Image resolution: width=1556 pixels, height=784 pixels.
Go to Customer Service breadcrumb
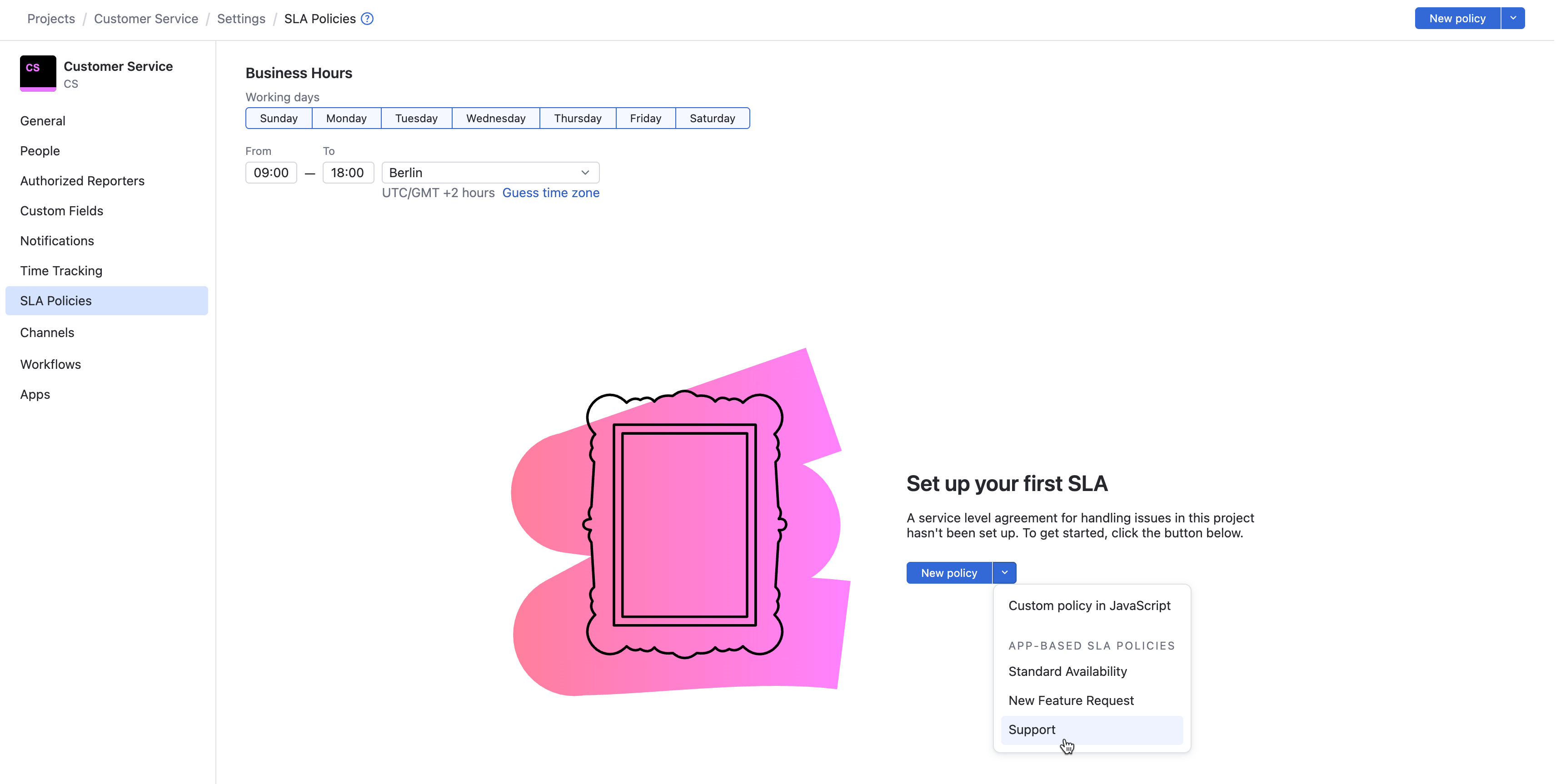pyautogui.click(x=146, y=19)
